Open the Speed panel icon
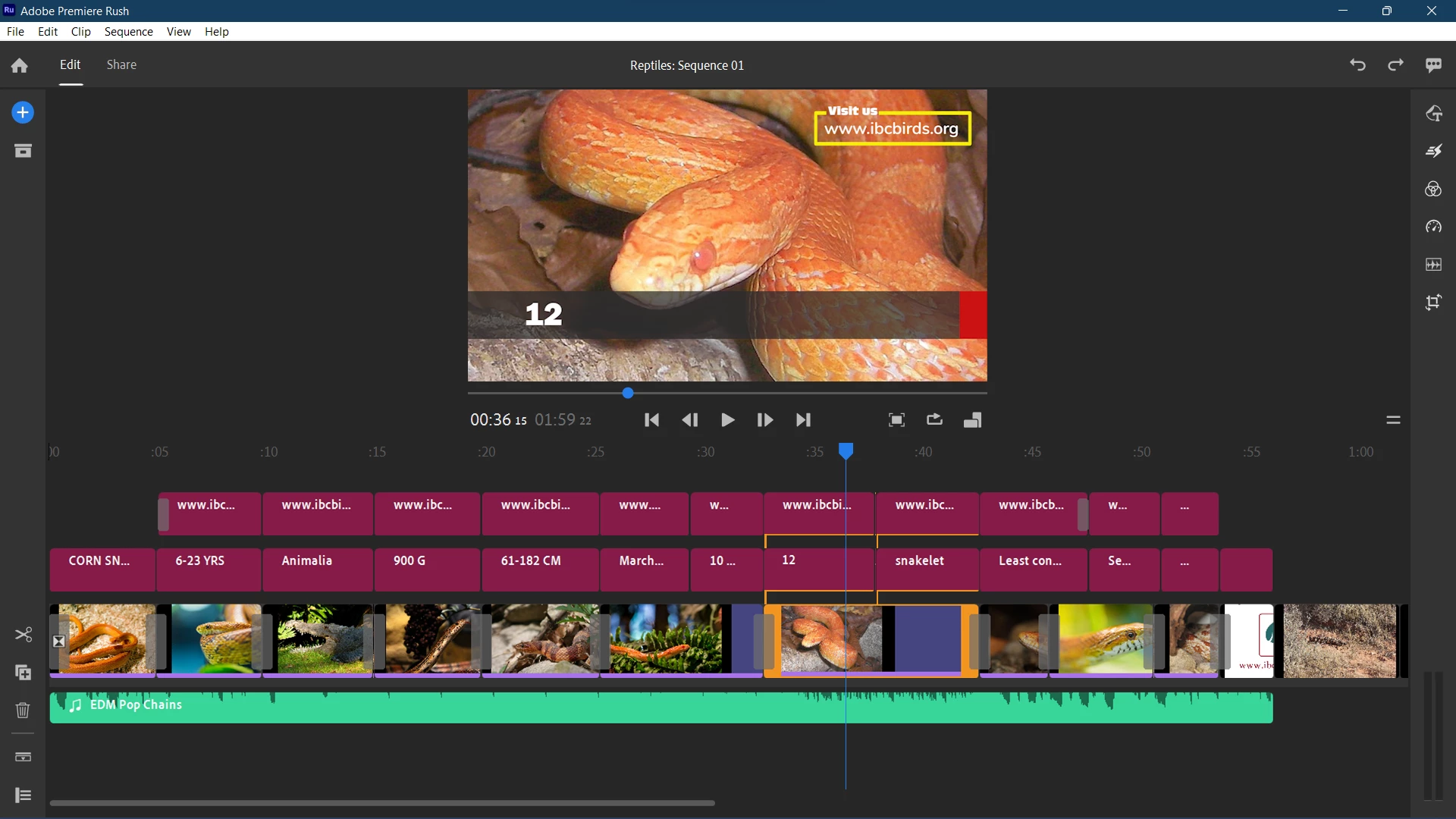1456x819 pixels. tap(1433, 227)
